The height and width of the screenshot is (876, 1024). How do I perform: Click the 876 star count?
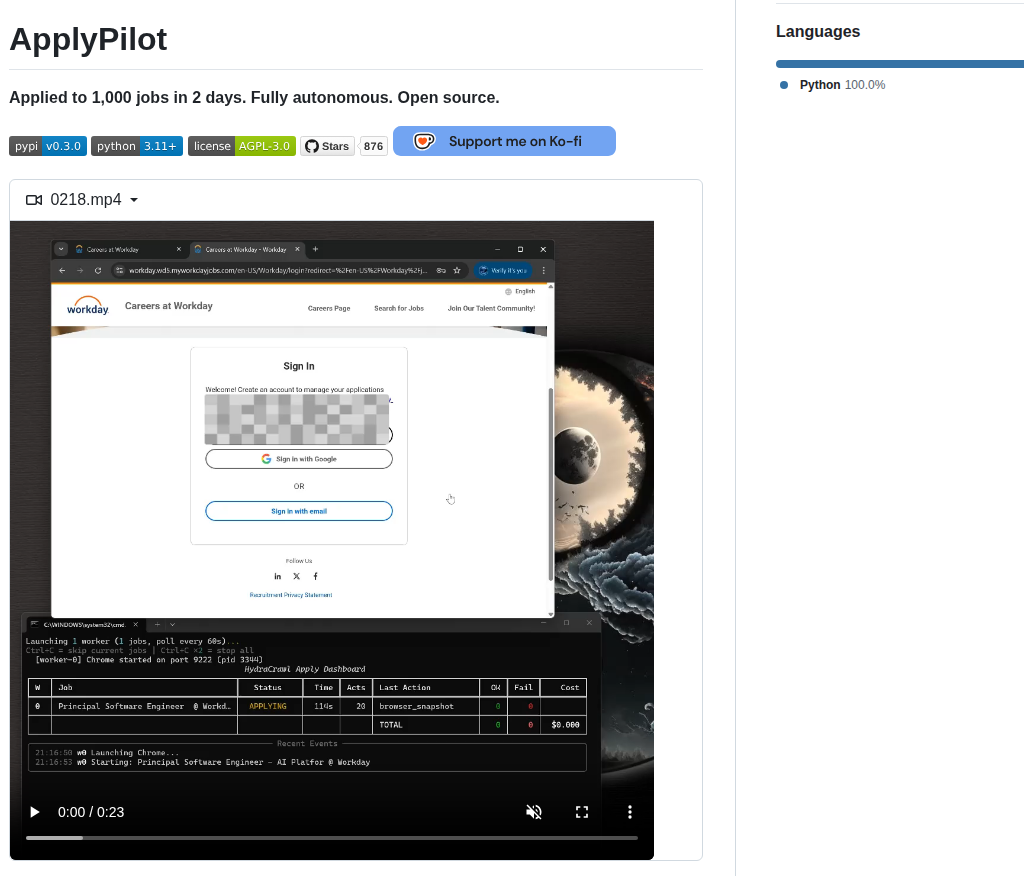click(x=374, y=146)
